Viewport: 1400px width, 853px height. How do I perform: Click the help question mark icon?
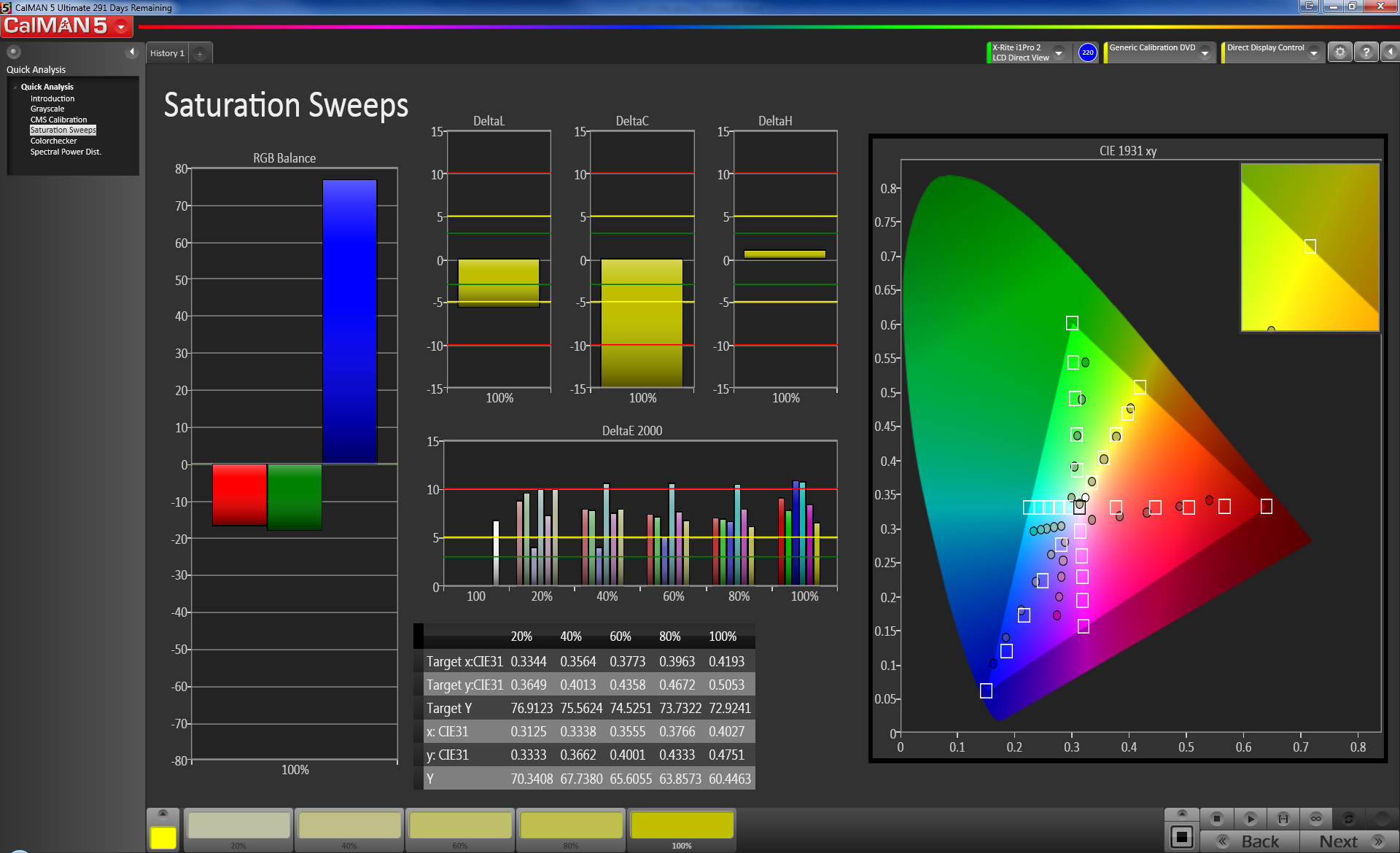pos(1366,52)
